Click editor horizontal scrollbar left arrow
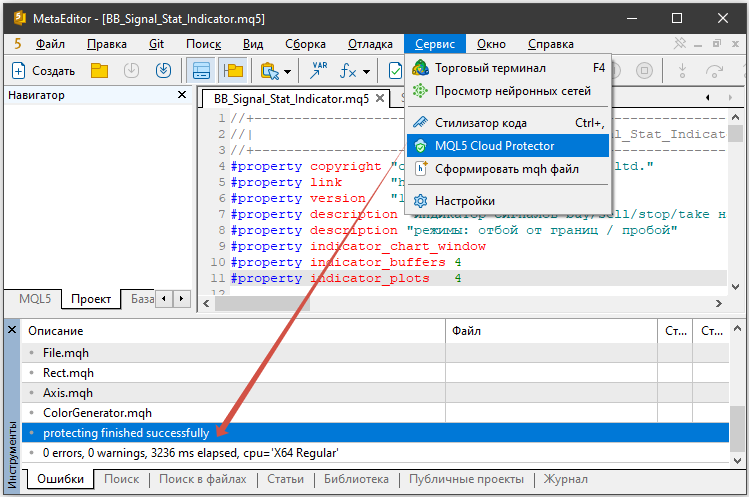This screenshot has width=749, height=497. (206, 303)
